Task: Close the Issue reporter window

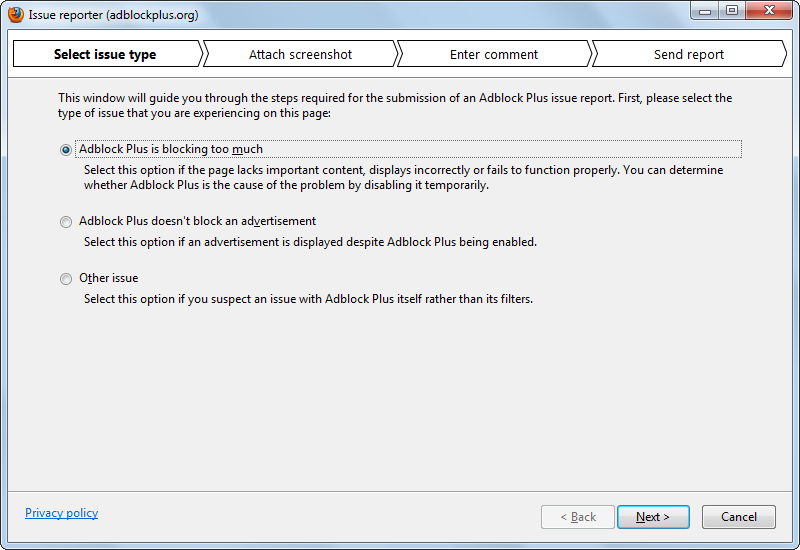Action: coord(767,11)
